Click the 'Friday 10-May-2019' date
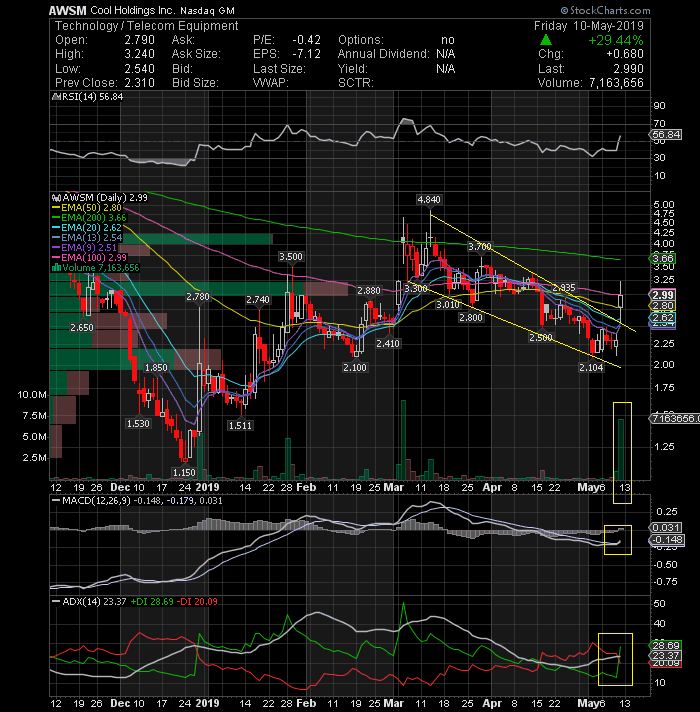Screen dimensions: 700x712 click(x=589, y=25)
